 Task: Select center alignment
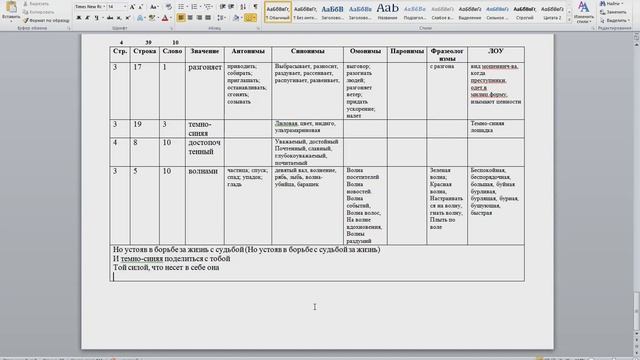[x=190, y=18]
